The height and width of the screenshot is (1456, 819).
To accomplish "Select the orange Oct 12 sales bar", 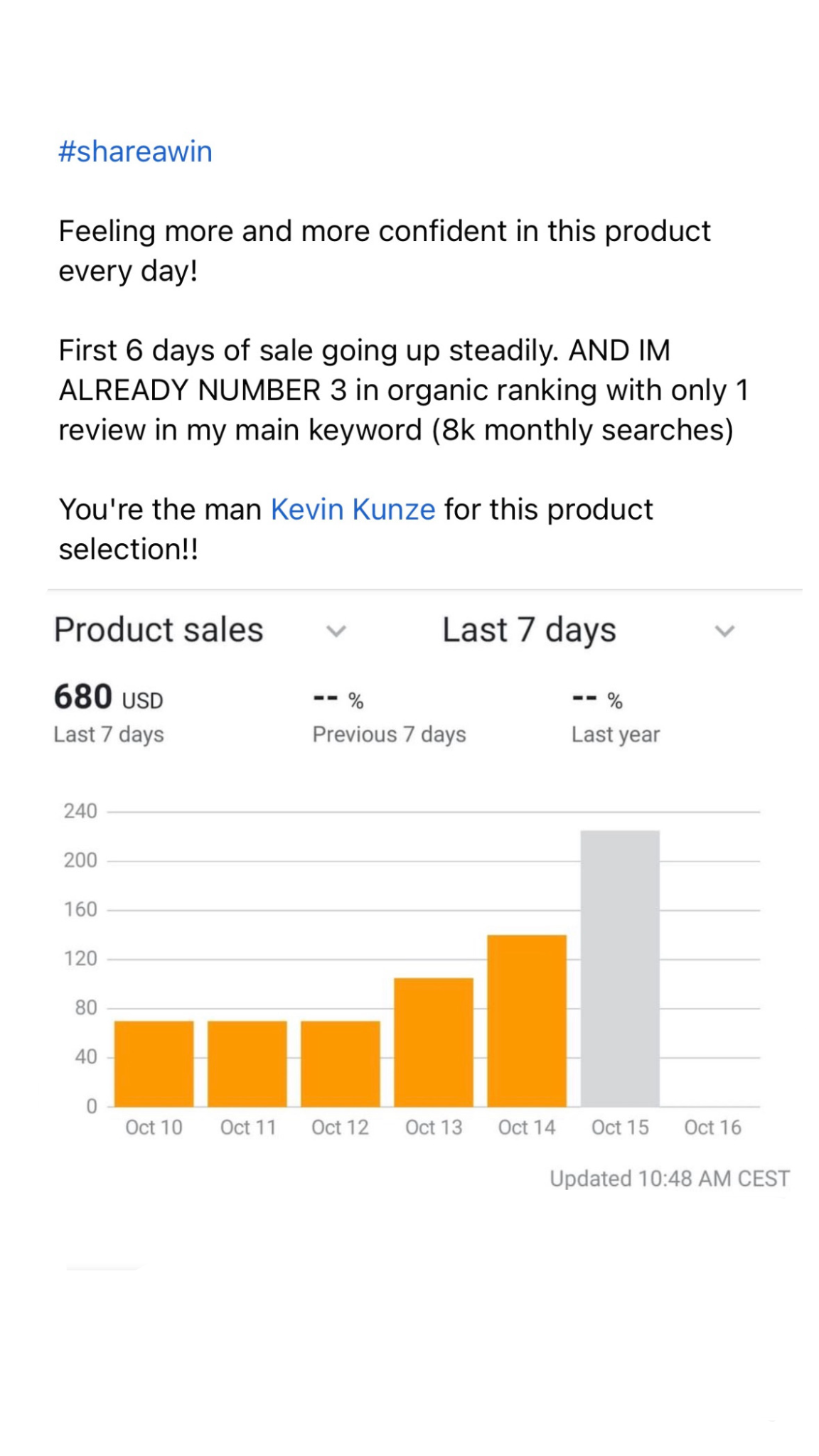I will click(341, 1063).
